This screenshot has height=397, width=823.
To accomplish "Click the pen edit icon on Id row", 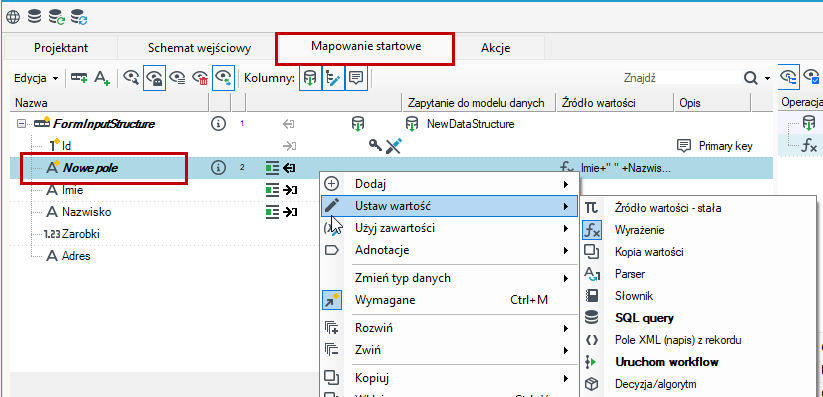I will [x=394, y=146].
